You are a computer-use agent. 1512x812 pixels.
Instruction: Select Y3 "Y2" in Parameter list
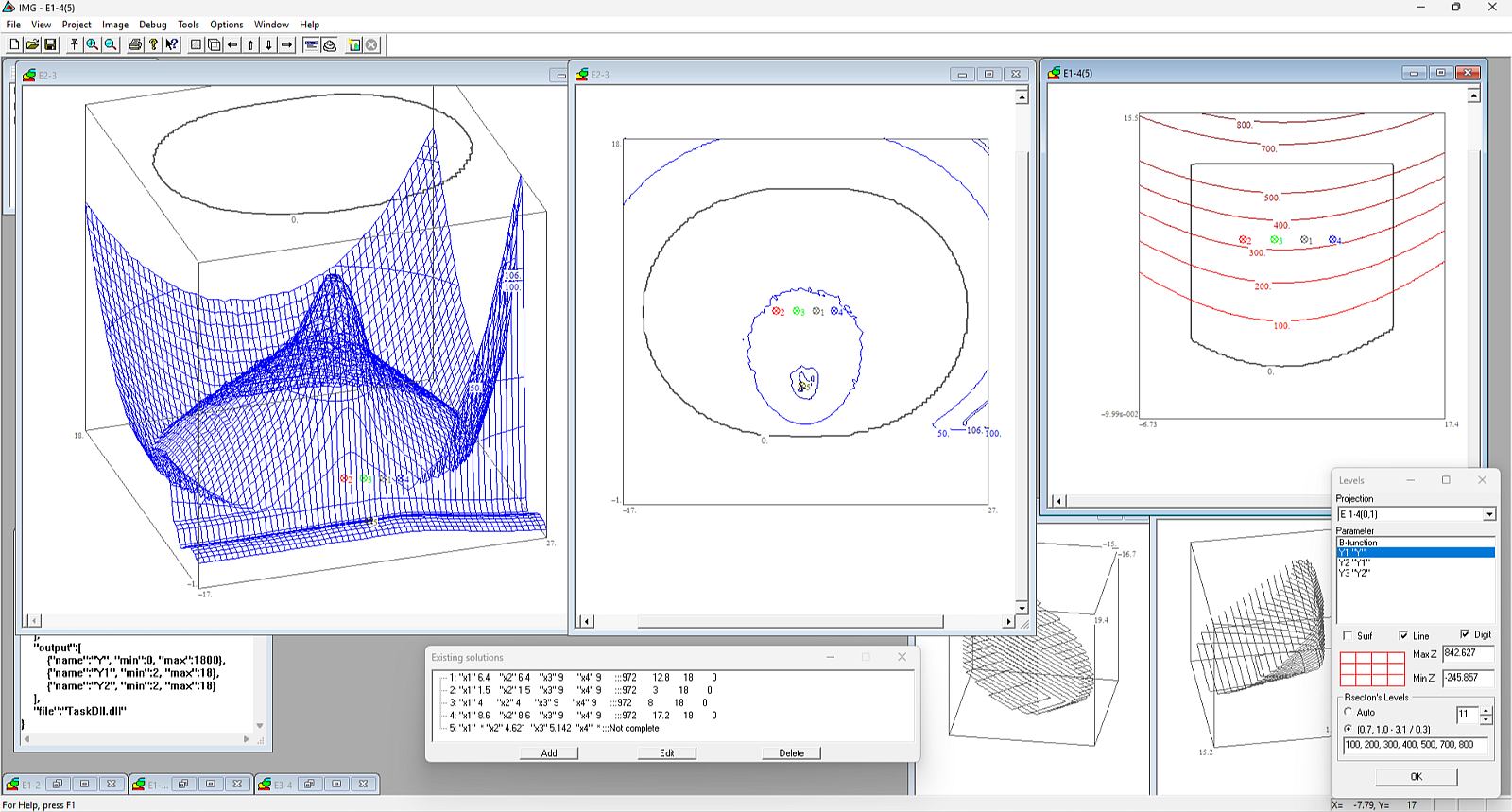point(1416,573)
